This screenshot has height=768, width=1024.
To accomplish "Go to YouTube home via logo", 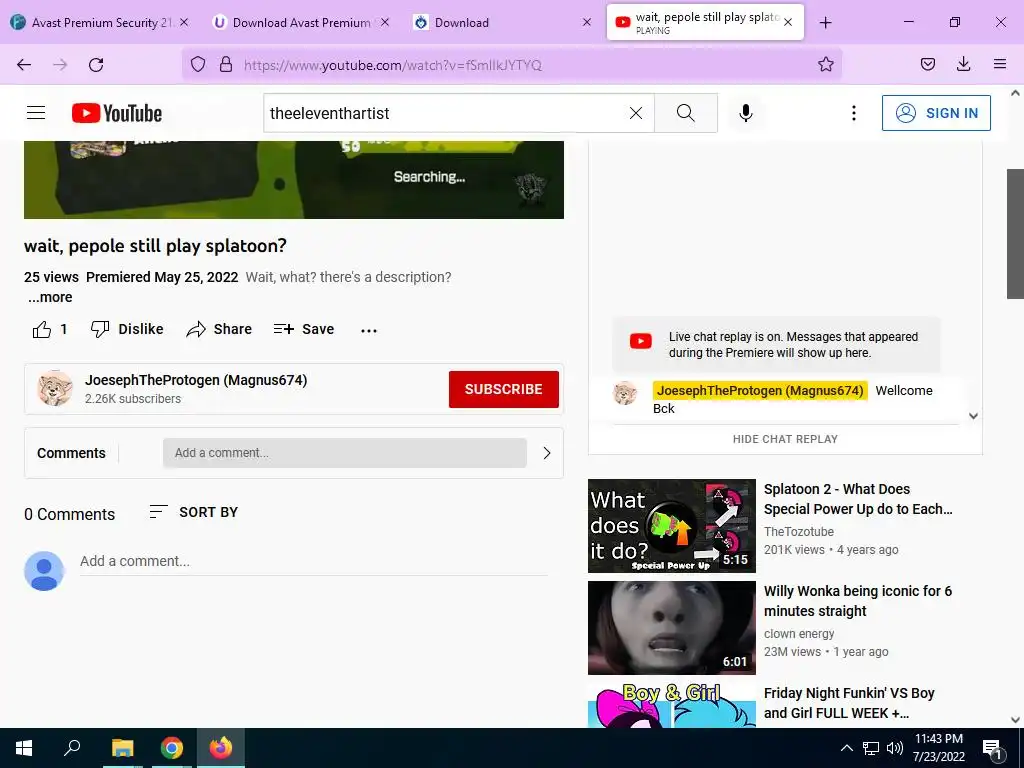I will click(117, 113).
